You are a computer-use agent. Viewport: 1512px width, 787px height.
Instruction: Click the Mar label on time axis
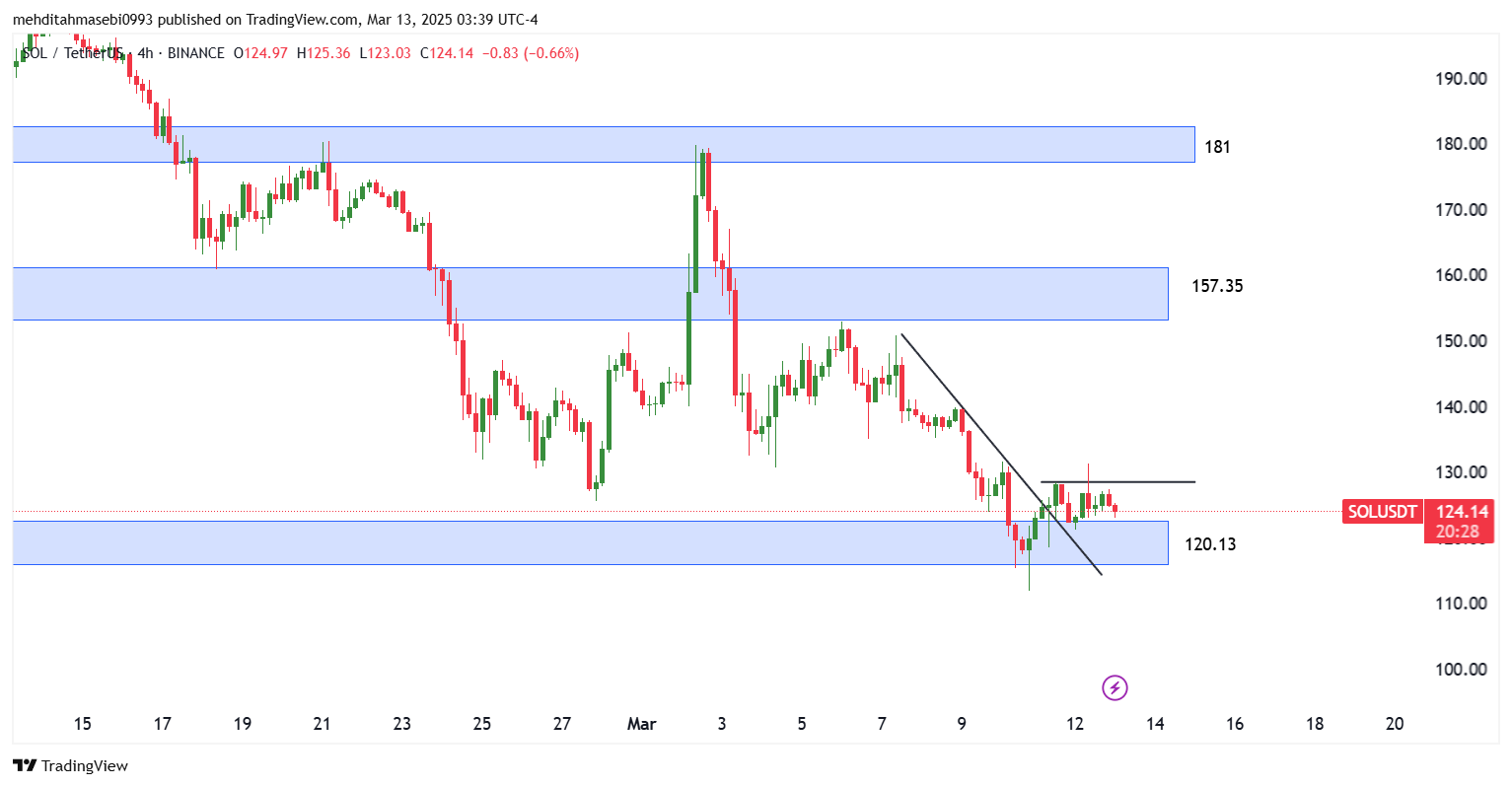[642, 724]
